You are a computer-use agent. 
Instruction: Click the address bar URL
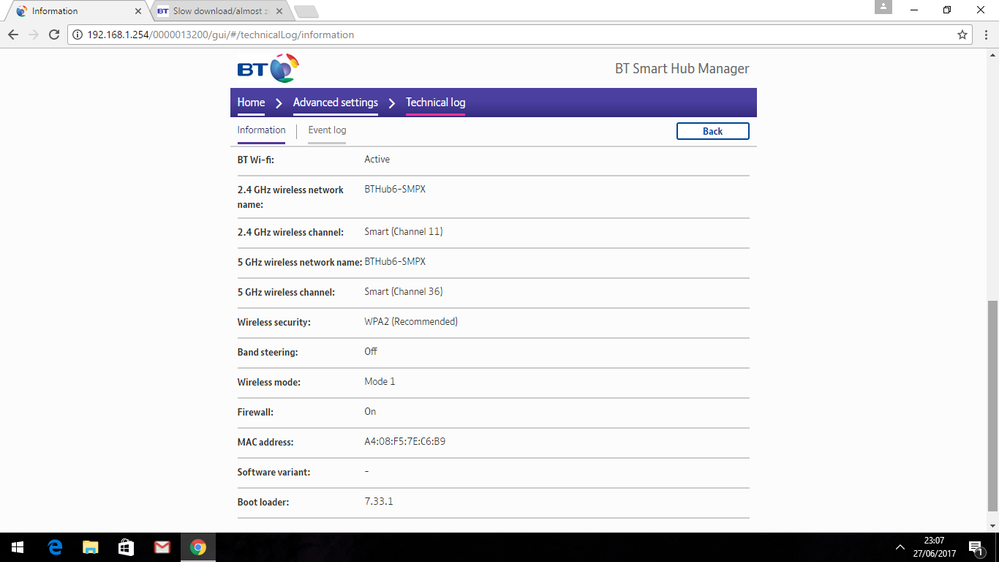point(220,35)
